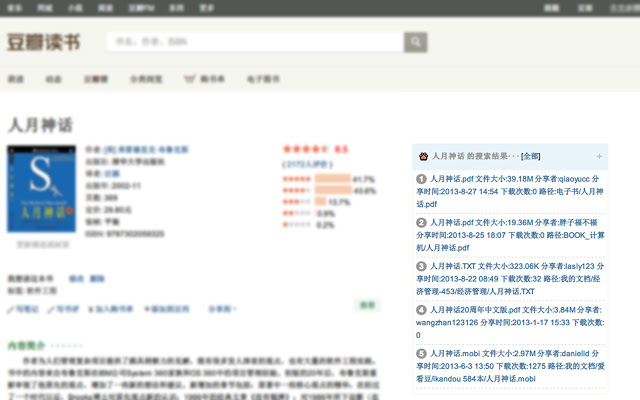This screenshot has height=400, width=640.
Task: Open result 1 人月神话.pdf 39.18M by qiaoyucc
Action: (x=510, y=191)
